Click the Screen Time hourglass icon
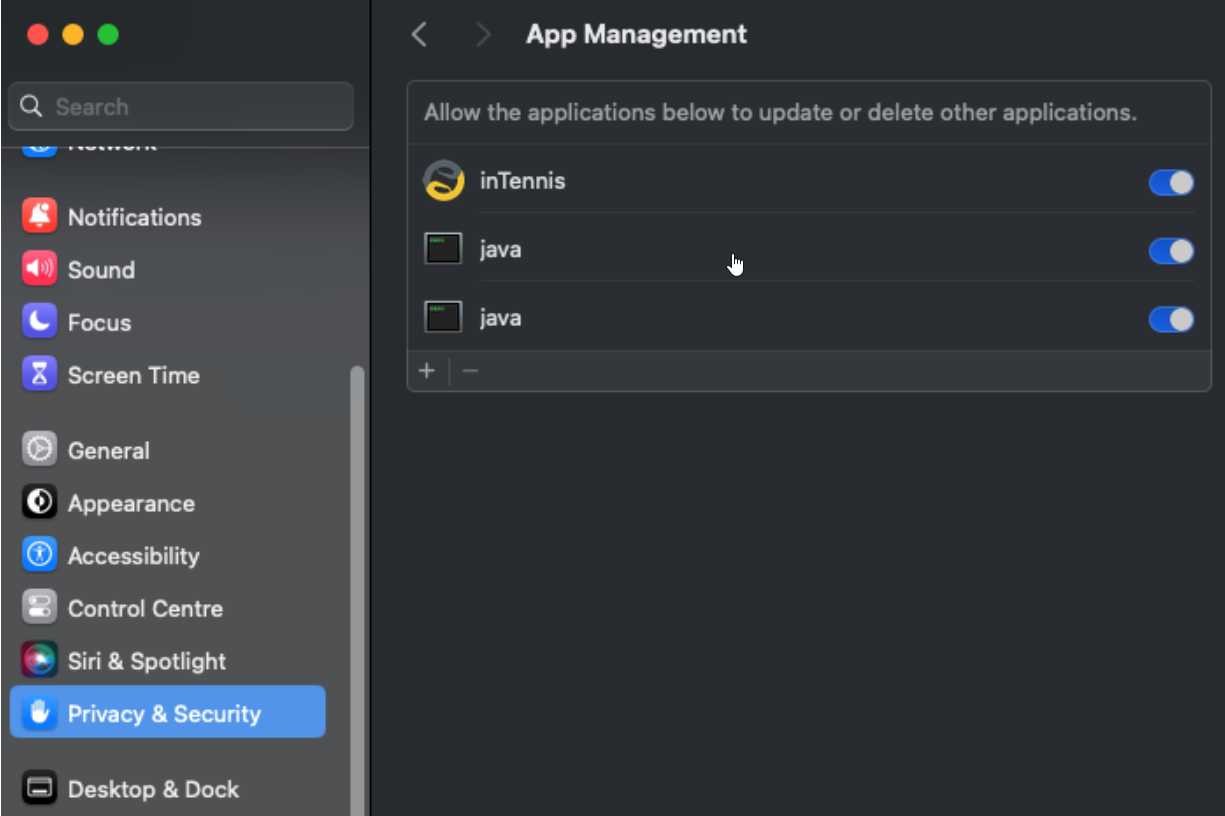Image resolution: width=1225 pixels, height=816 pixels. pos(40,375)
